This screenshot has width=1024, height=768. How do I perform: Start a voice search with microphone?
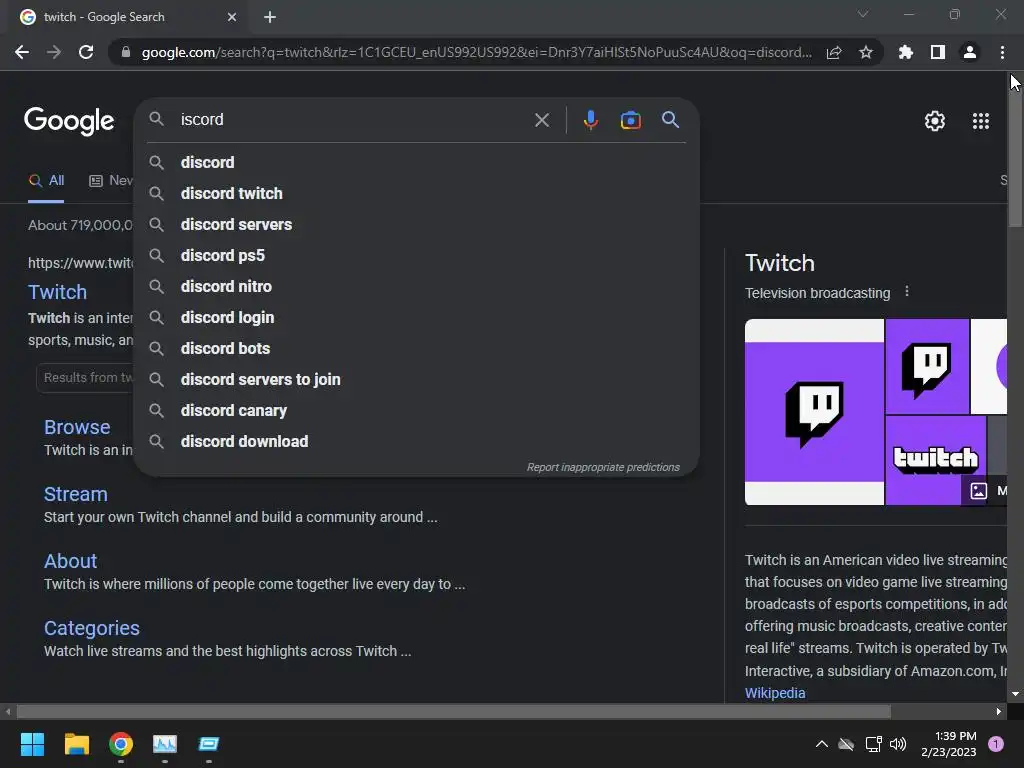click(590, 120)
